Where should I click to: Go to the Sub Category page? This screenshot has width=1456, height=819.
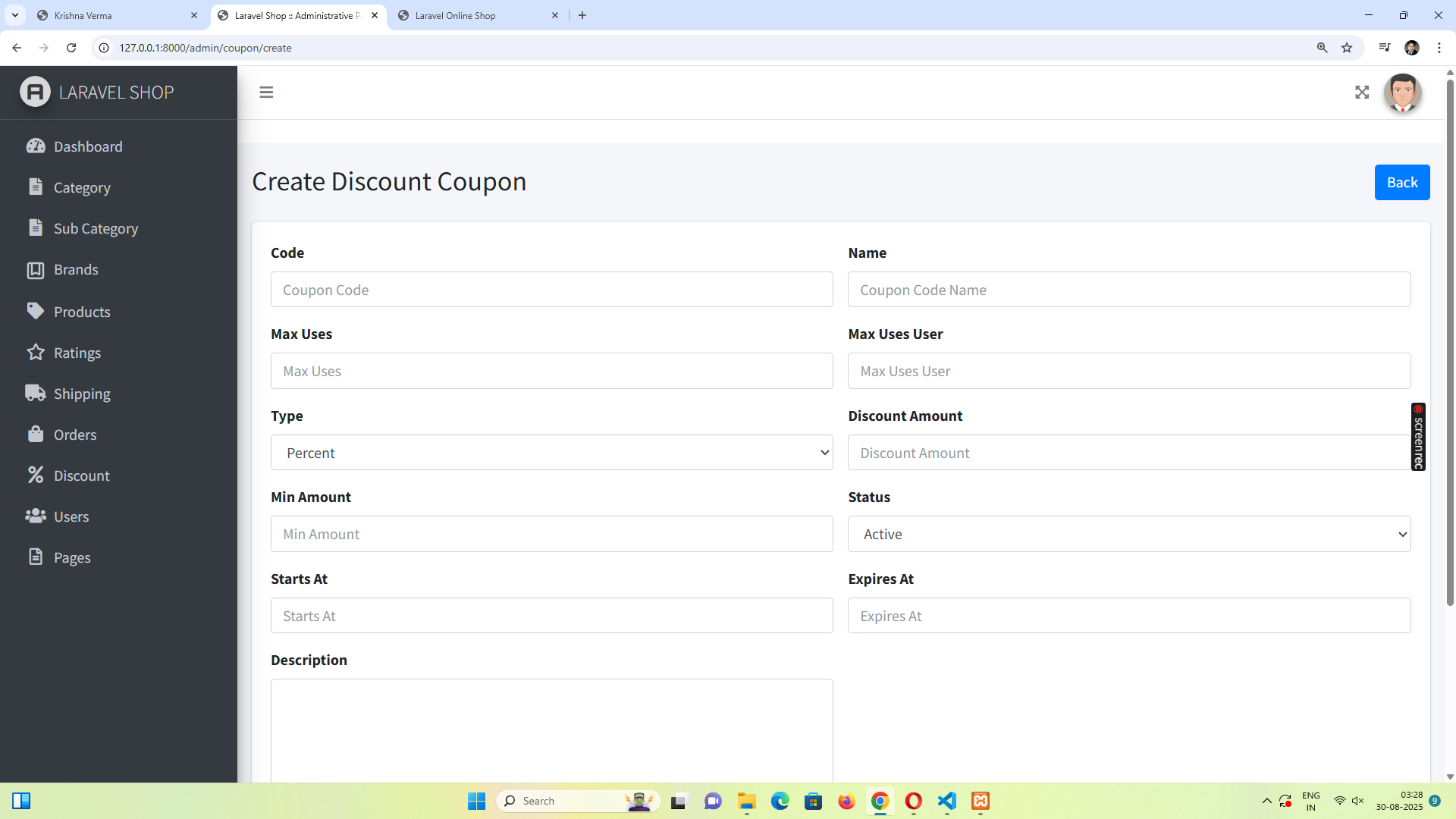(x=96, y=228)
